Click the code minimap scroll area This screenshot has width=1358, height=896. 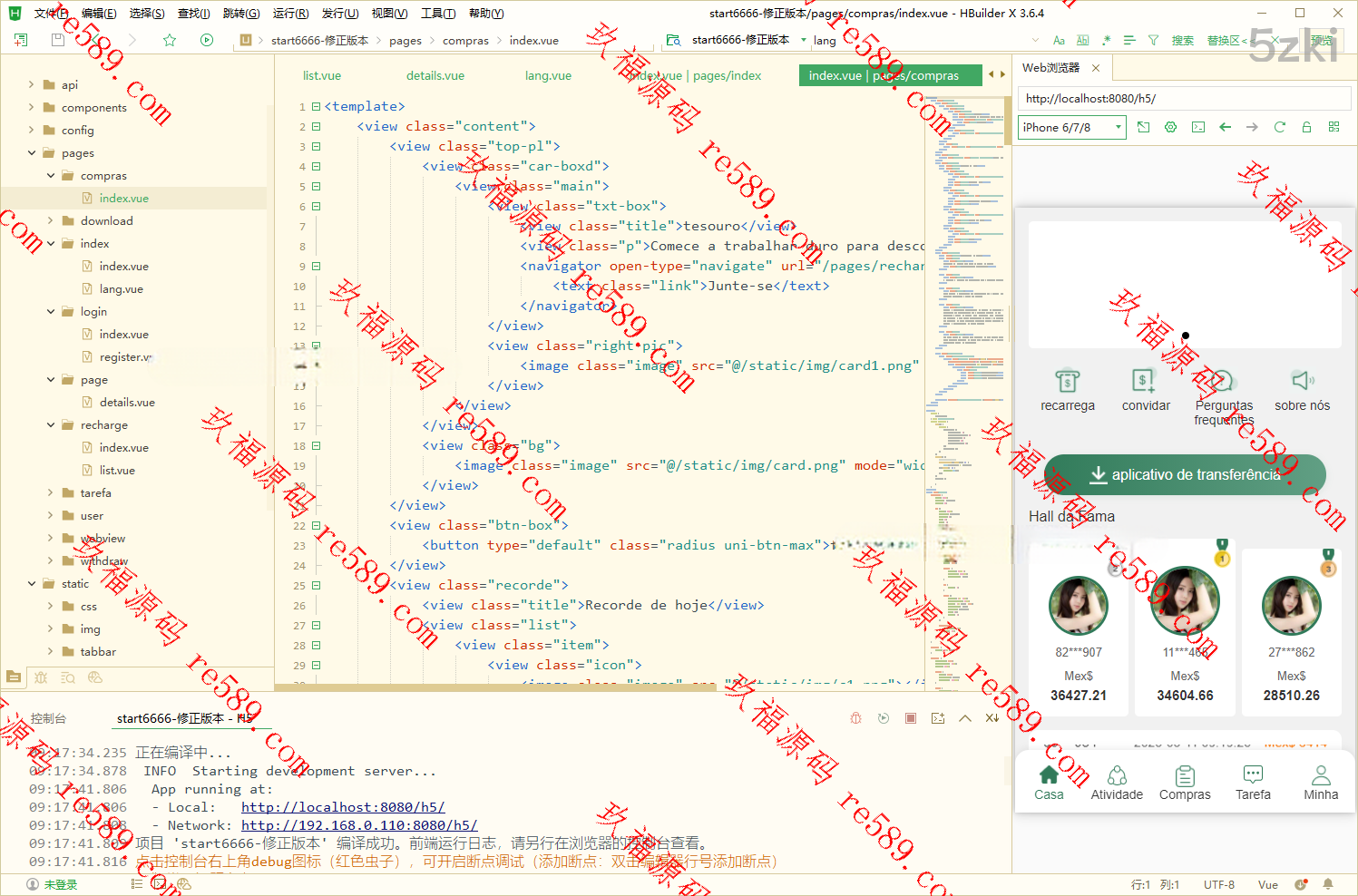pos(964,363)
